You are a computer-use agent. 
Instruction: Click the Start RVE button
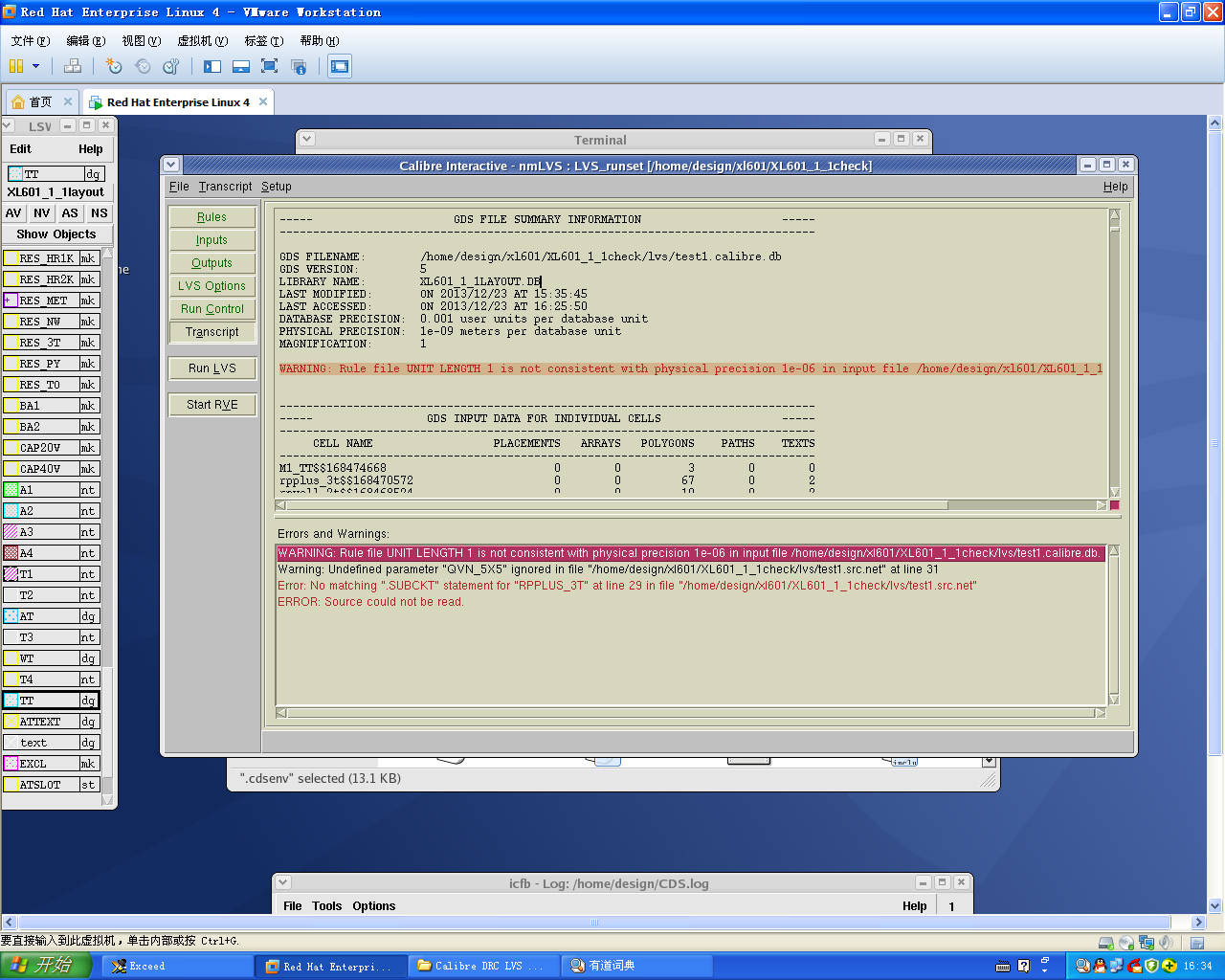click(212, 405)
